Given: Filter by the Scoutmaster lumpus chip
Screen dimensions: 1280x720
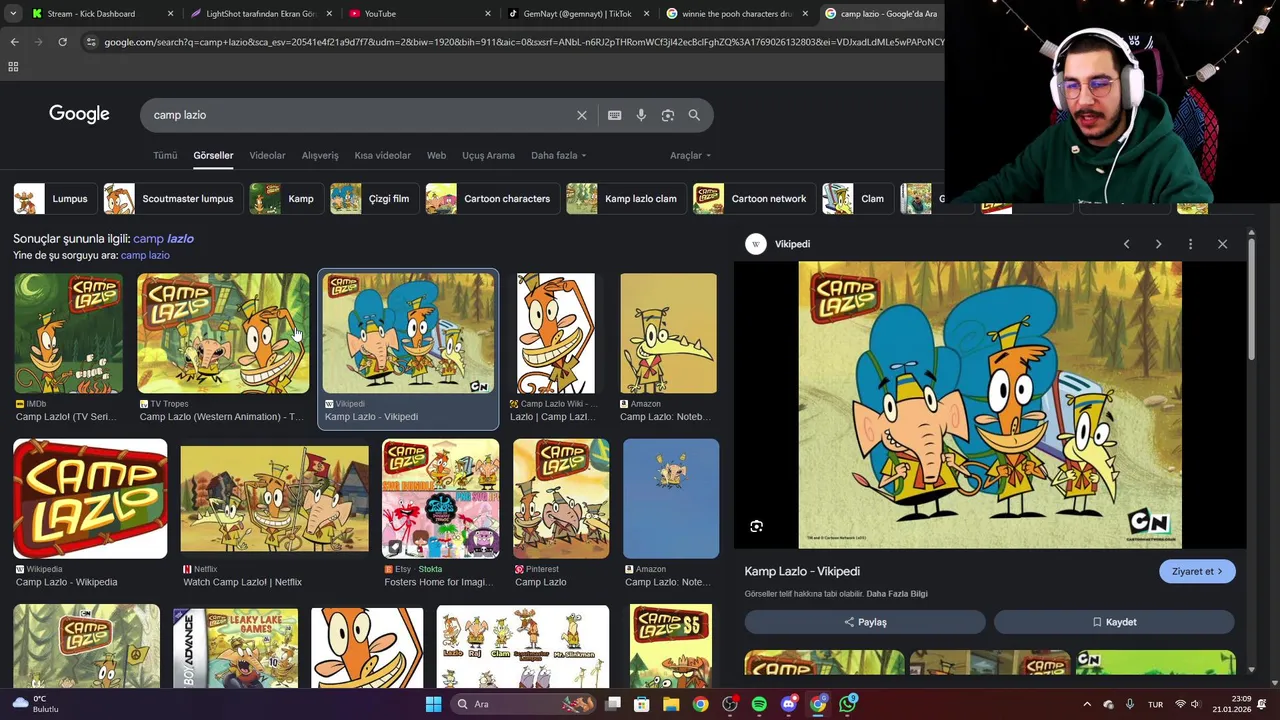Looking at the screenshot, I should (x=173, y=199).
